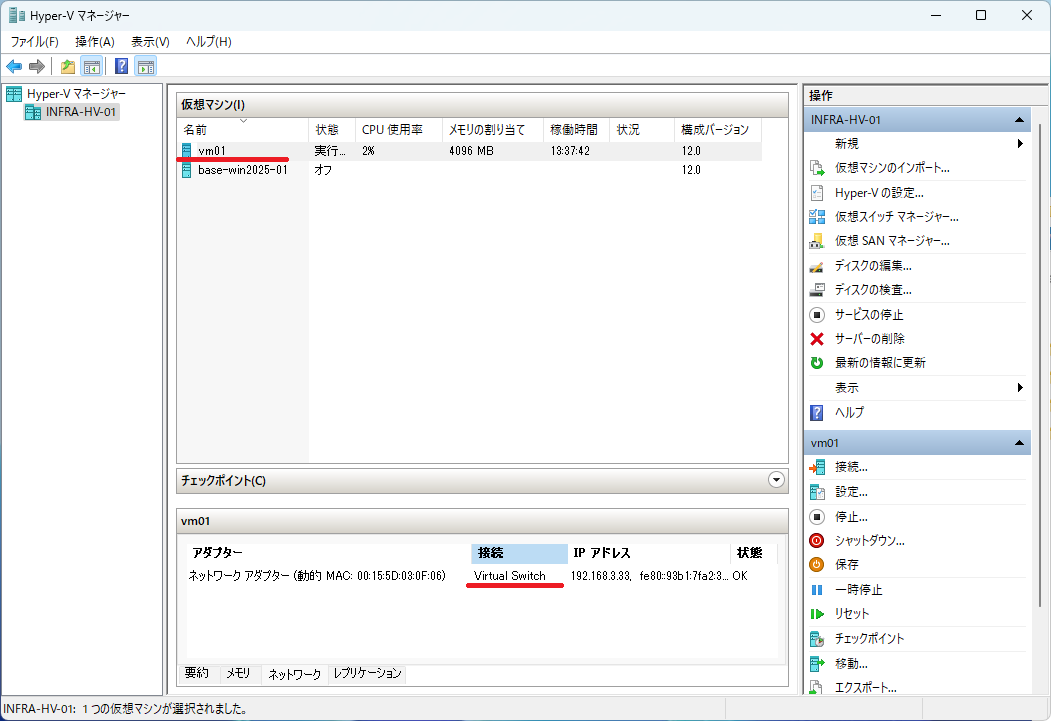Click the Back arrow toolbar icon
This screenshot has height=721, width=1051.
(14, 66)
